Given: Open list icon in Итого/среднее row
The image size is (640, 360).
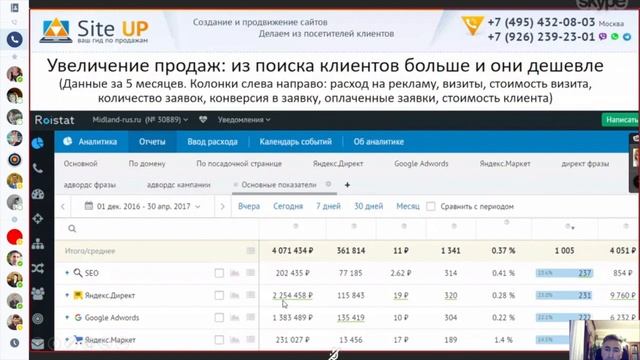Looking at the screenshot, I should click(x=251, y=251).
